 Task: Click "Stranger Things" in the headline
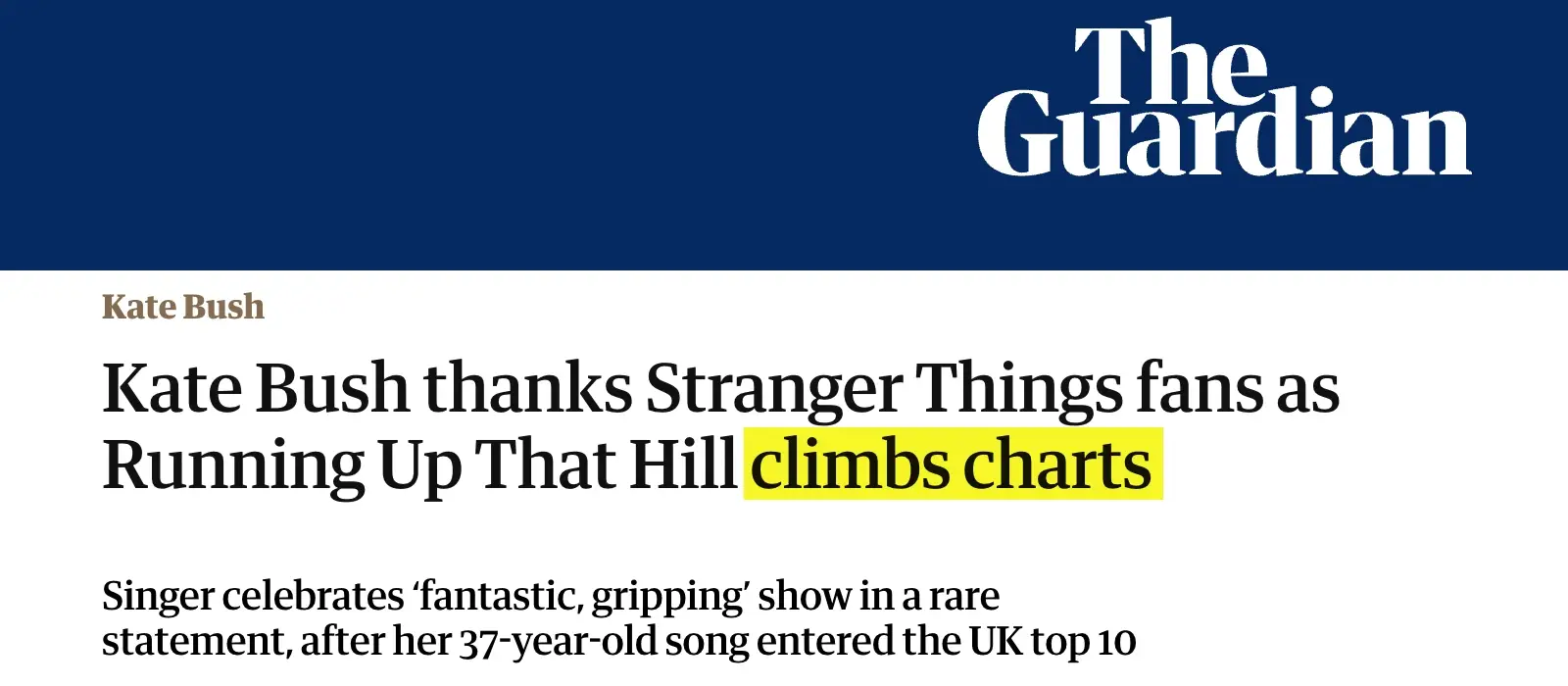pos(883,388)
